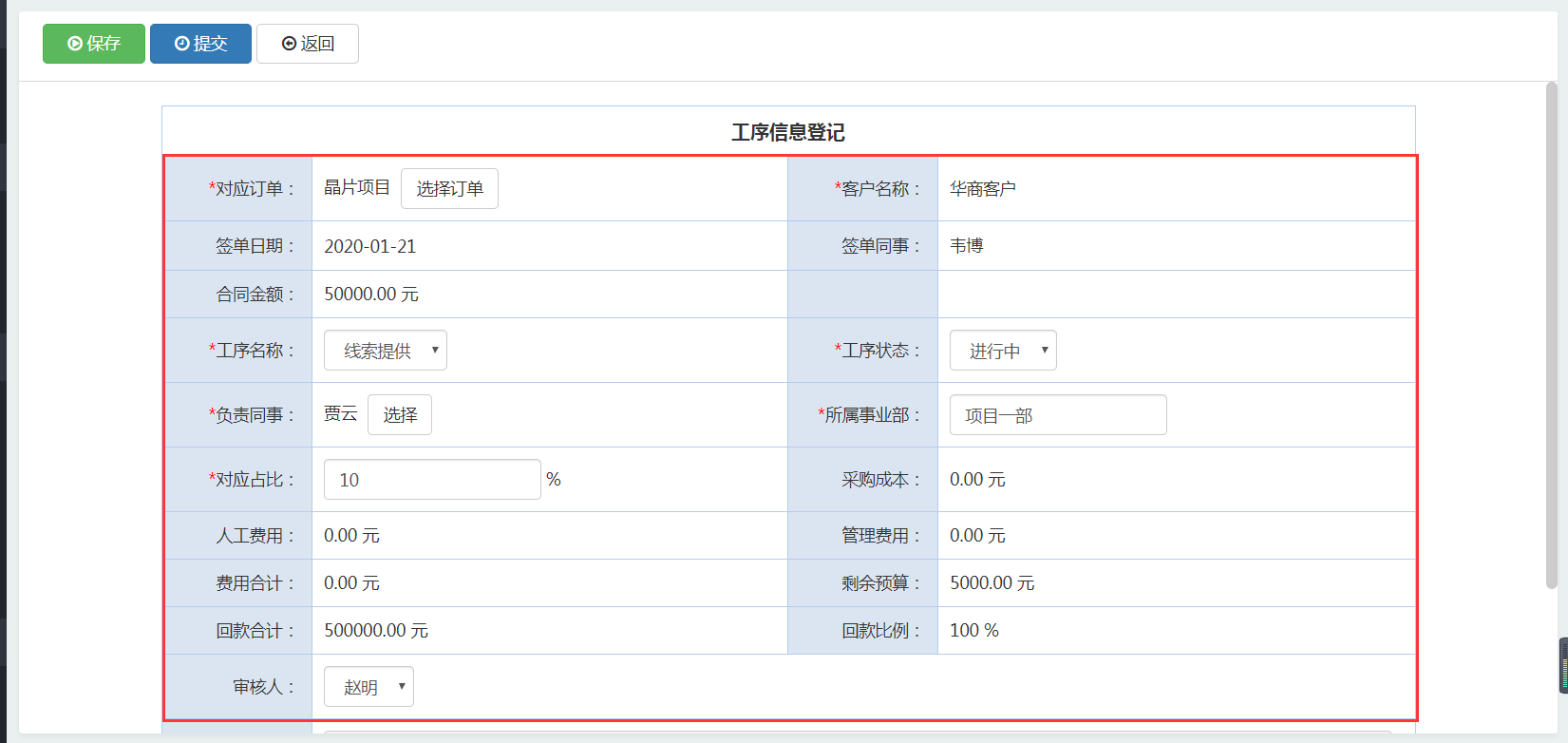Click the 合同金额 value 50000.00 元
This screenshot has height=743, width=1568.
click(370, 295)
